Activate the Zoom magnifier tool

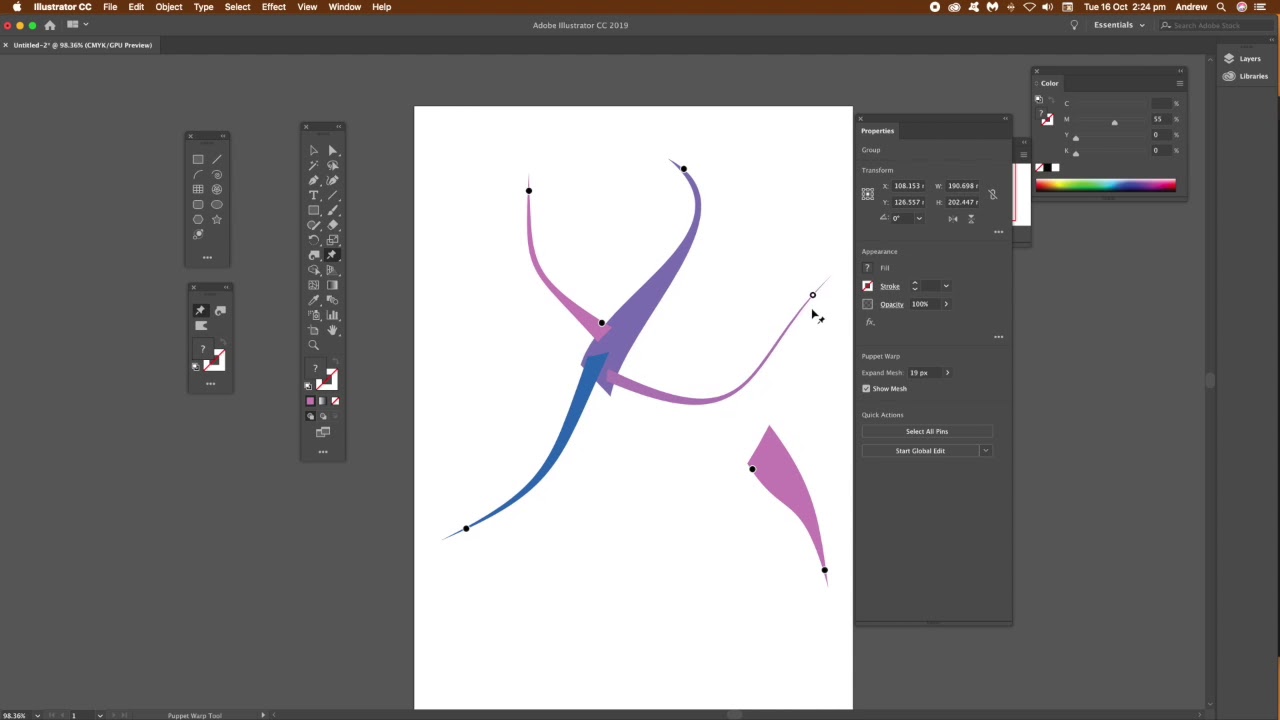[313, 345]
